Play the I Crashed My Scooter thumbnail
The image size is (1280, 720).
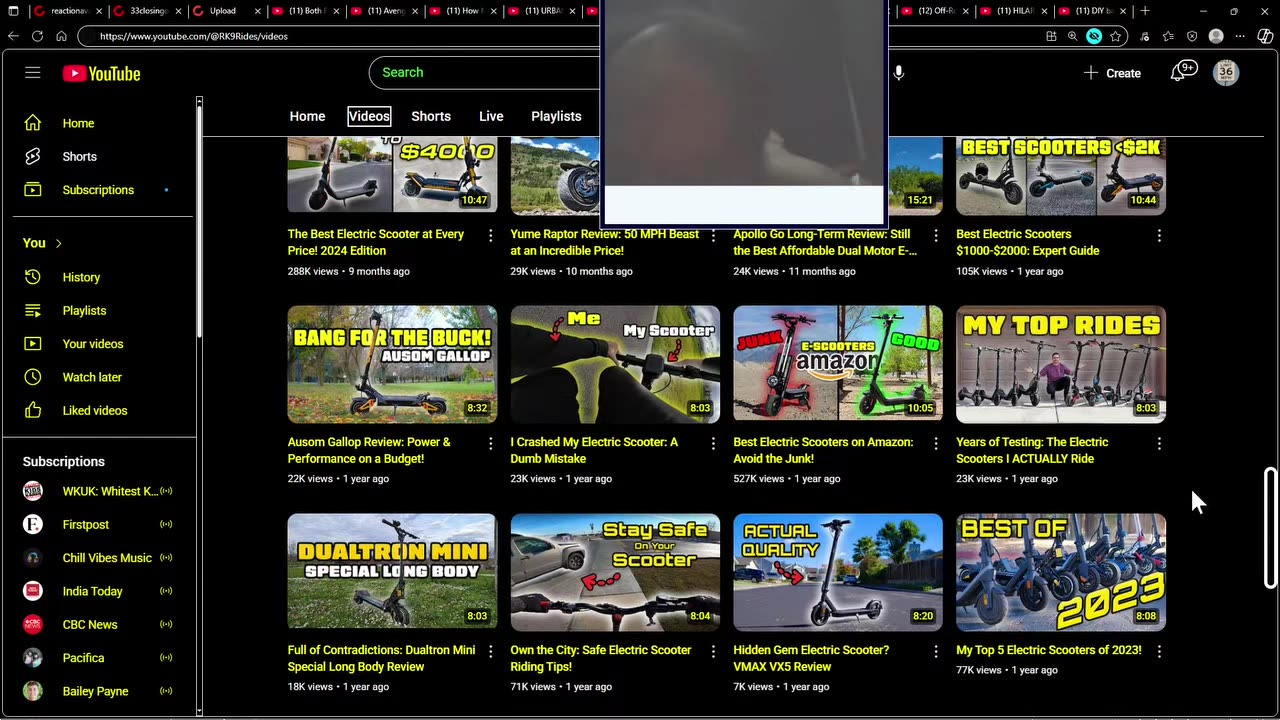615,364
